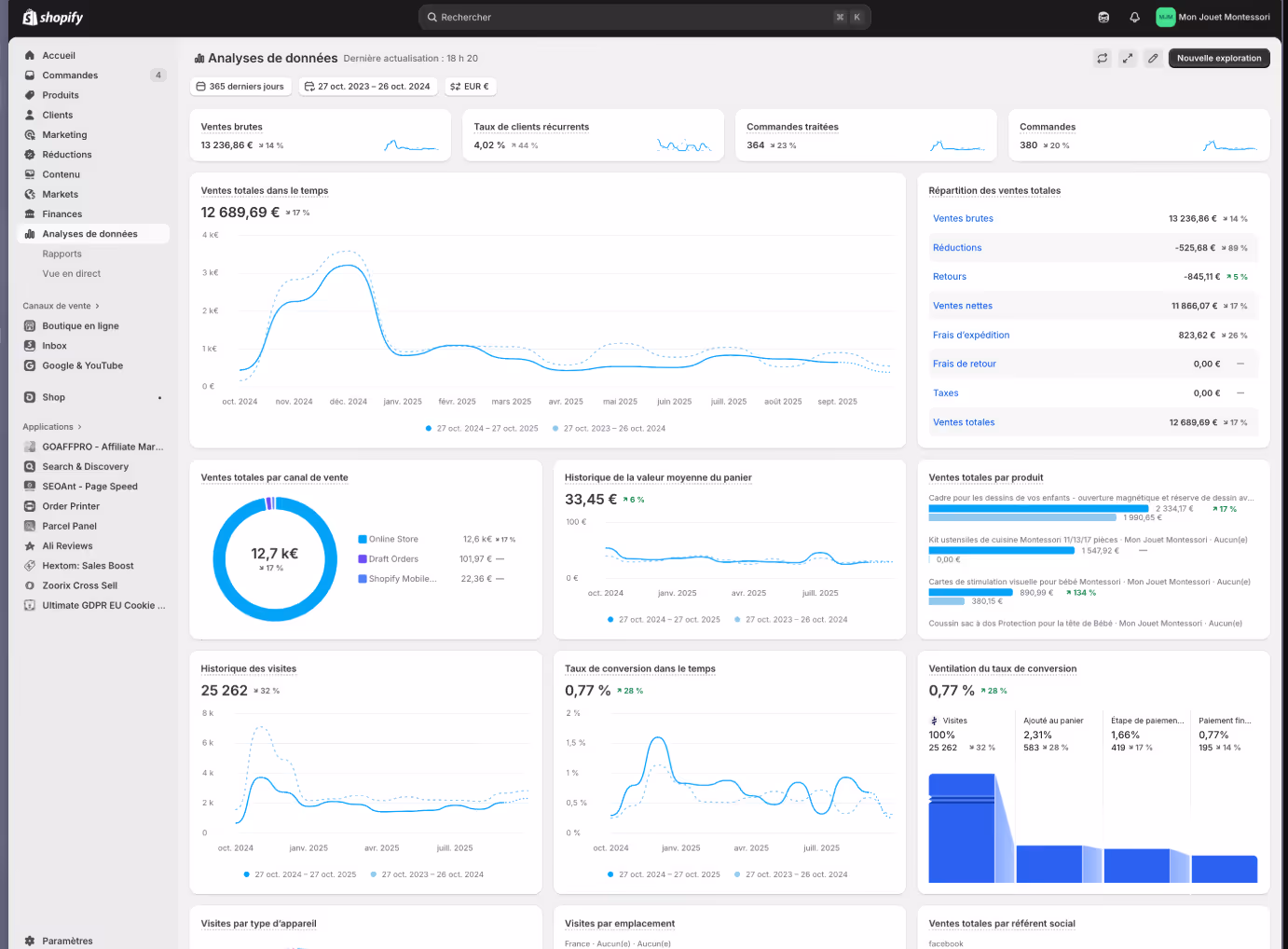Open the Frais d'expédition link
Image resolution: width=1288 pixels, height=949 pixels.
971,335
